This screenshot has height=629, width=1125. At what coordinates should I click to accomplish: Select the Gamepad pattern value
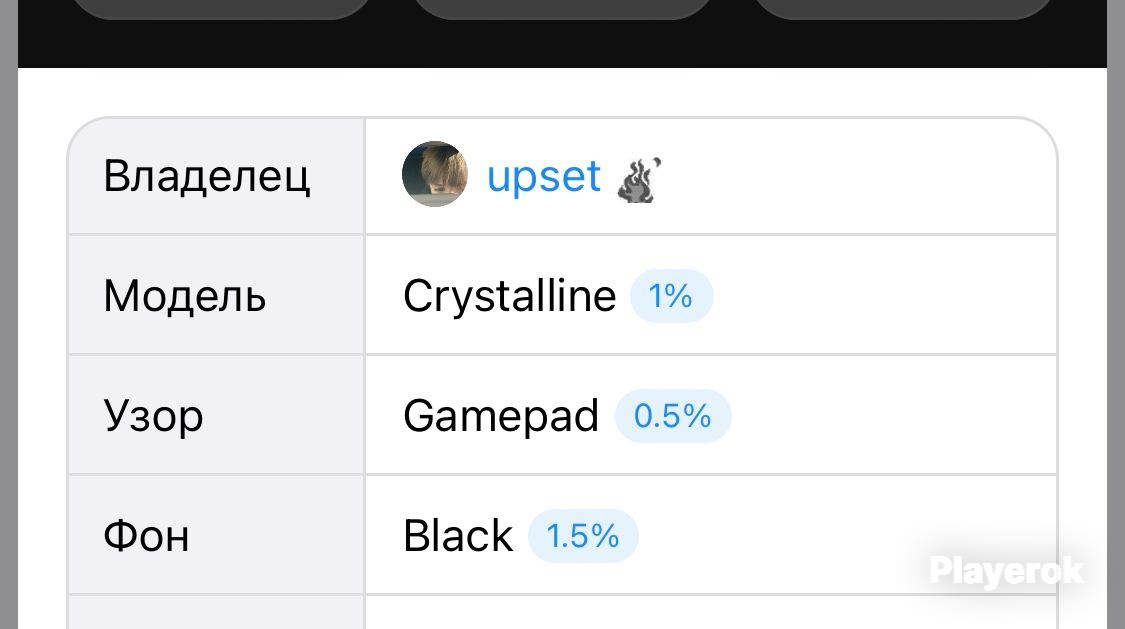501,416
